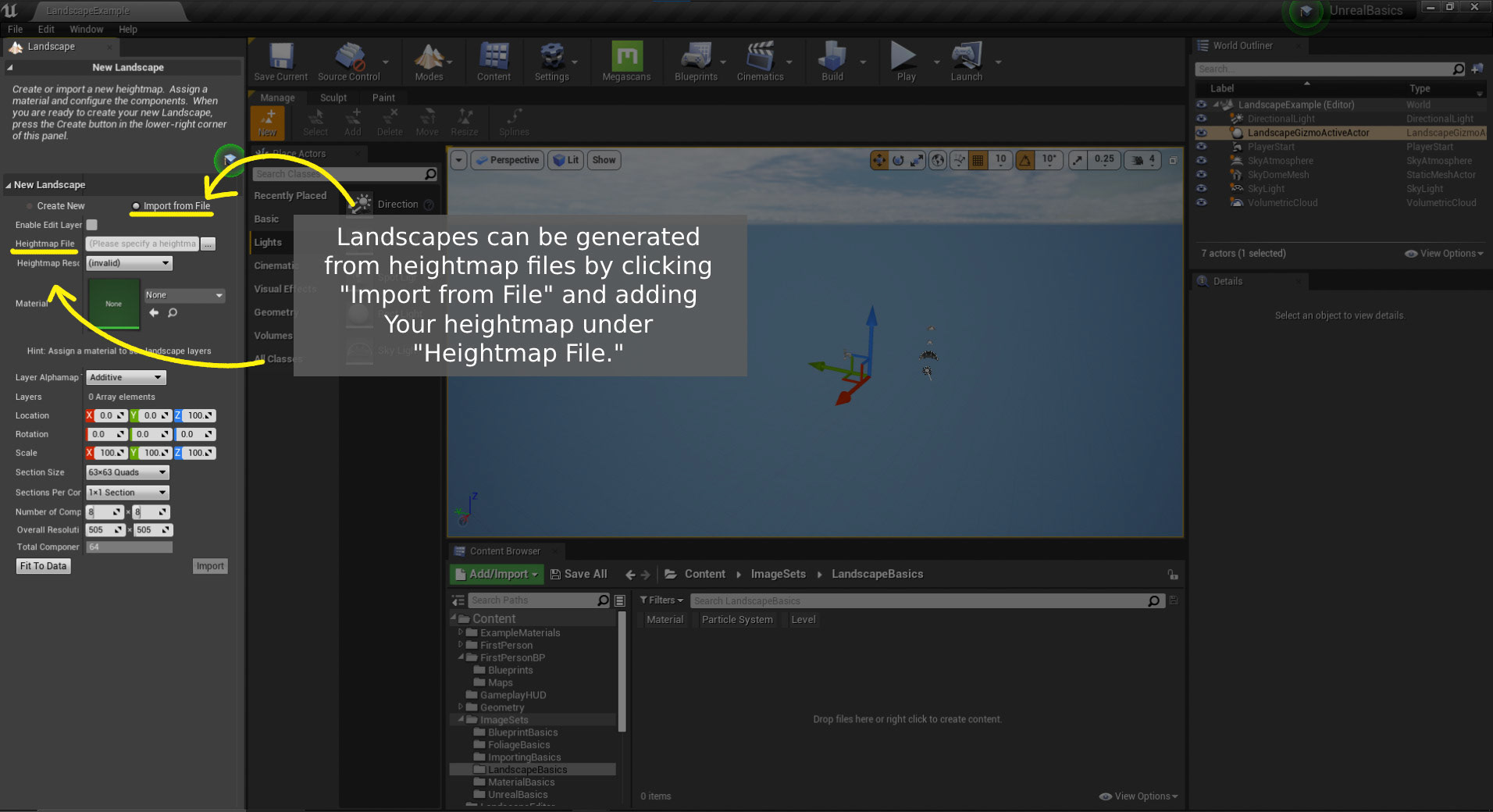
Task: Toggle rotate gizmo mode in viewport
Action: click(898, 160)
